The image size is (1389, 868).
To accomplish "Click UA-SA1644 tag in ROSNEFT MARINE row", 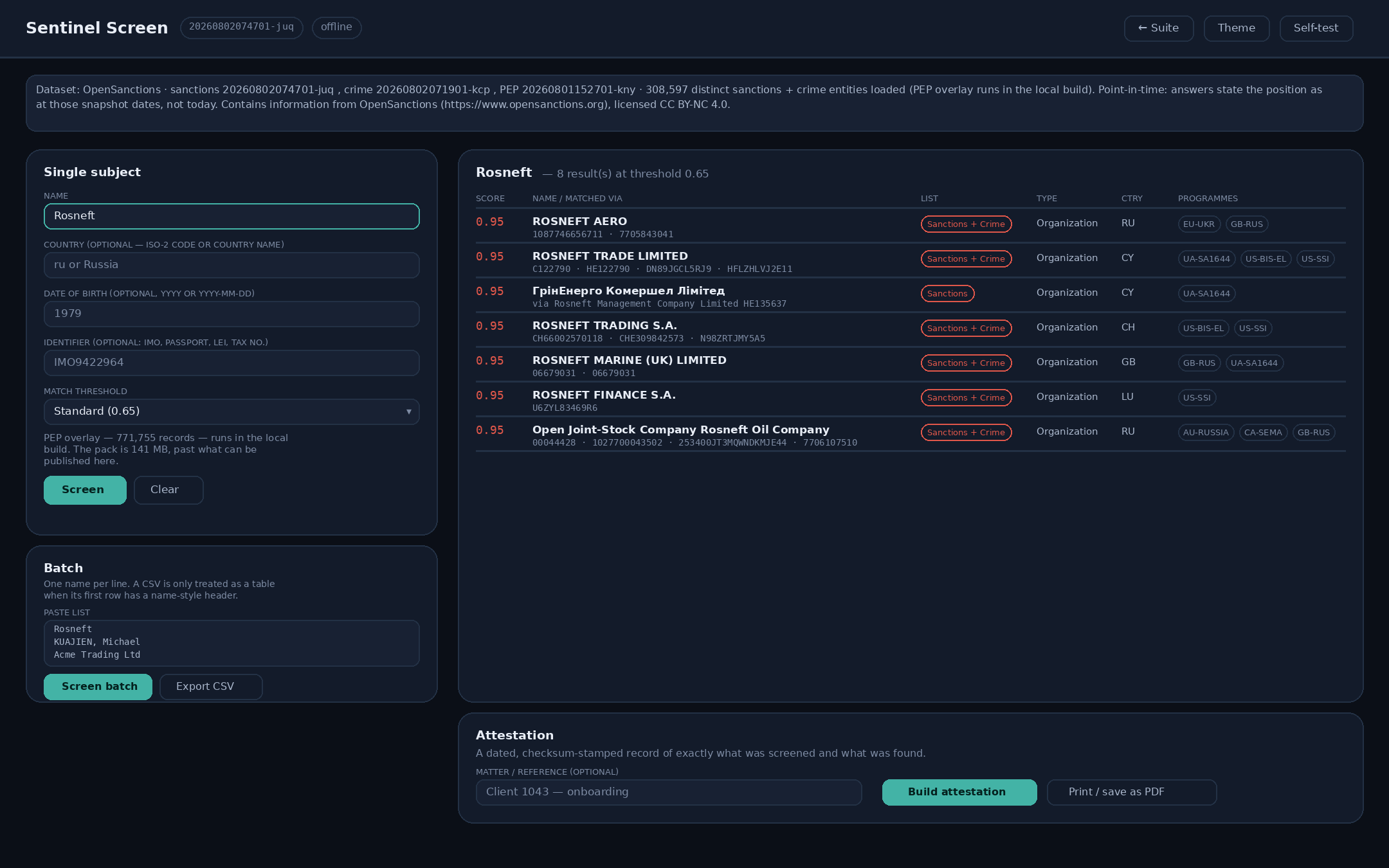I will pos(1254,363).
